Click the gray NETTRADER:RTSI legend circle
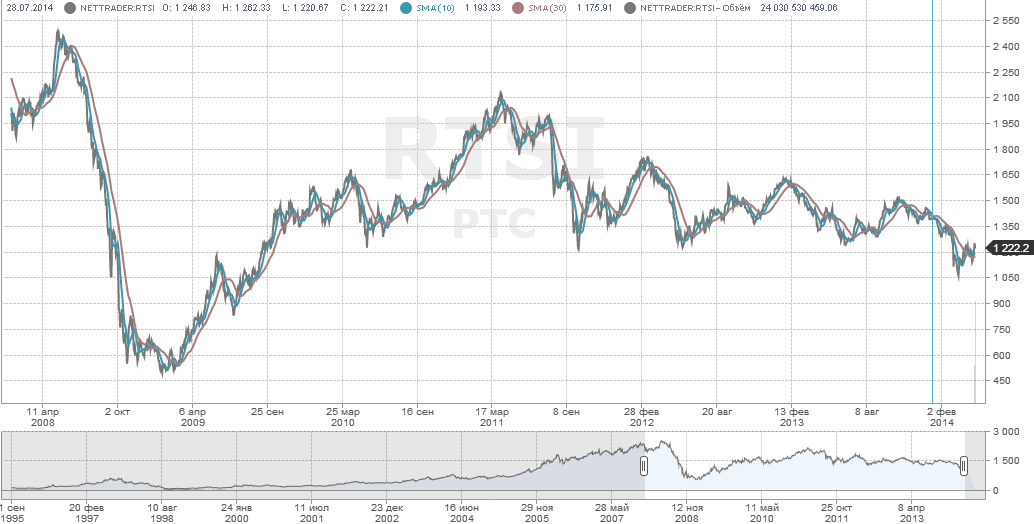Screen dimensions: 1034x524 click(69, 8)
